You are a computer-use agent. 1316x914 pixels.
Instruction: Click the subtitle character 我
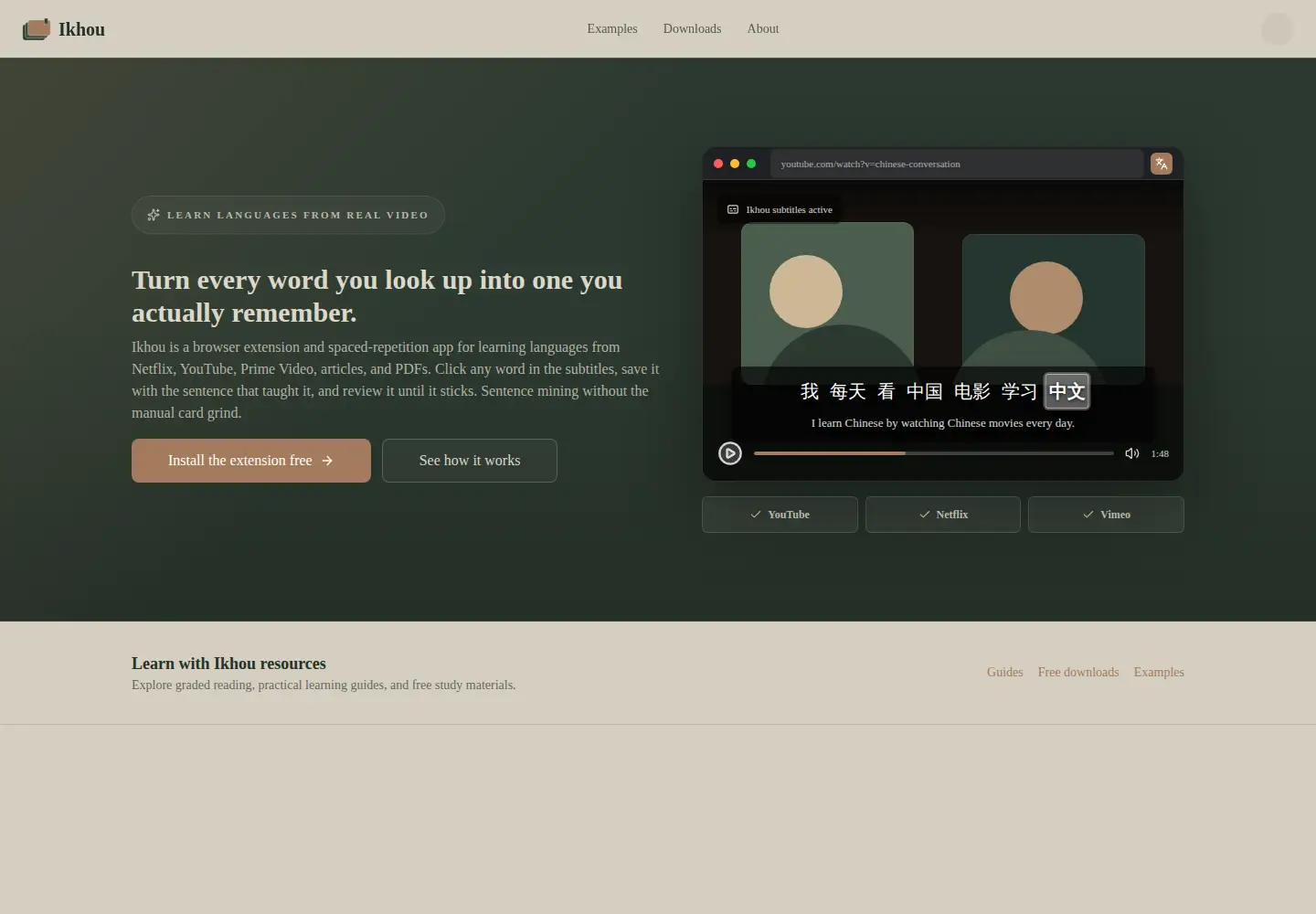click(x=810, y=391)
